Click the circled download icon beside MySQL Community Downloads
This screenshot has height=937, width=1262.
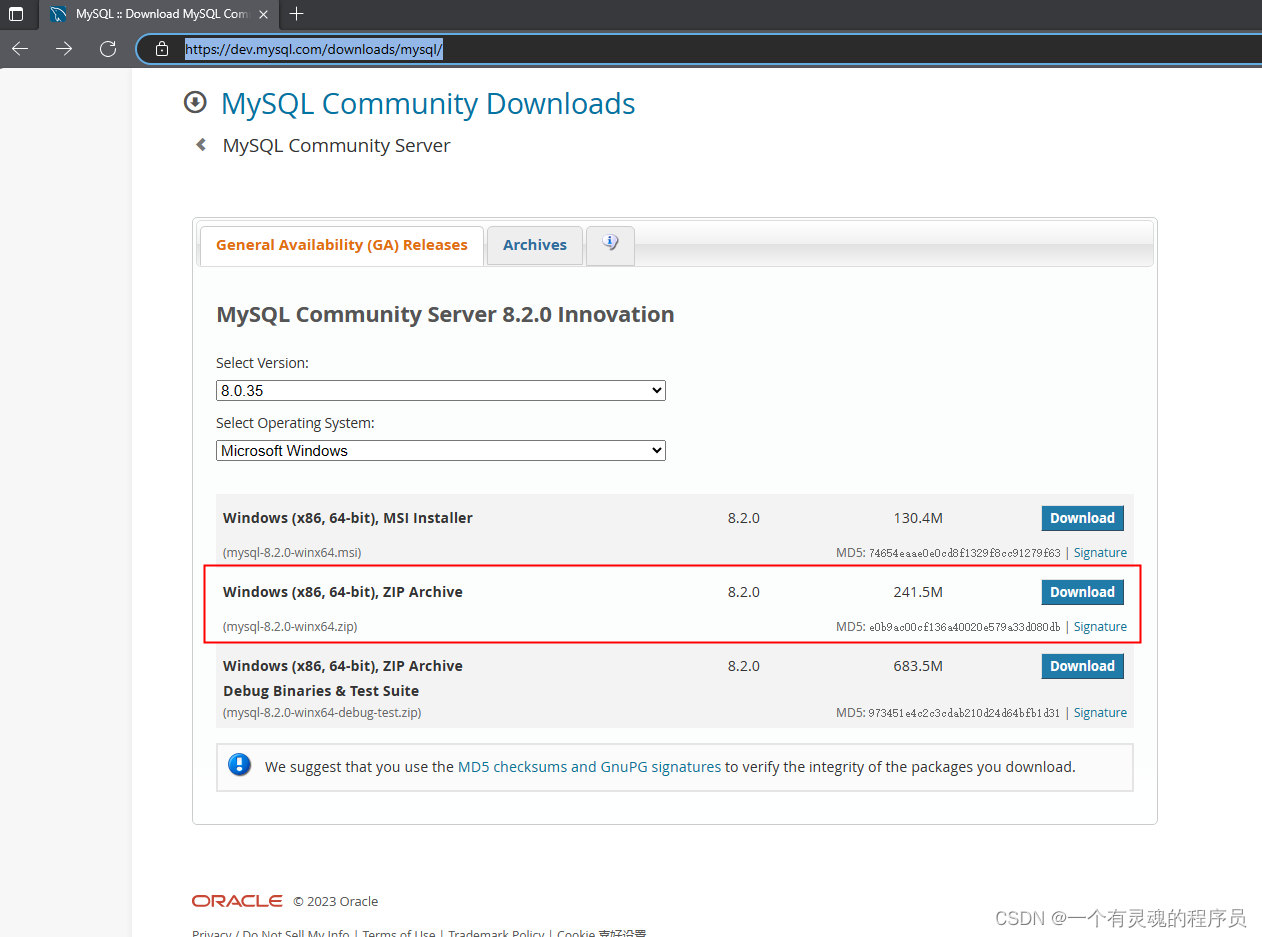pyautogui.click(x=195, y=102)
